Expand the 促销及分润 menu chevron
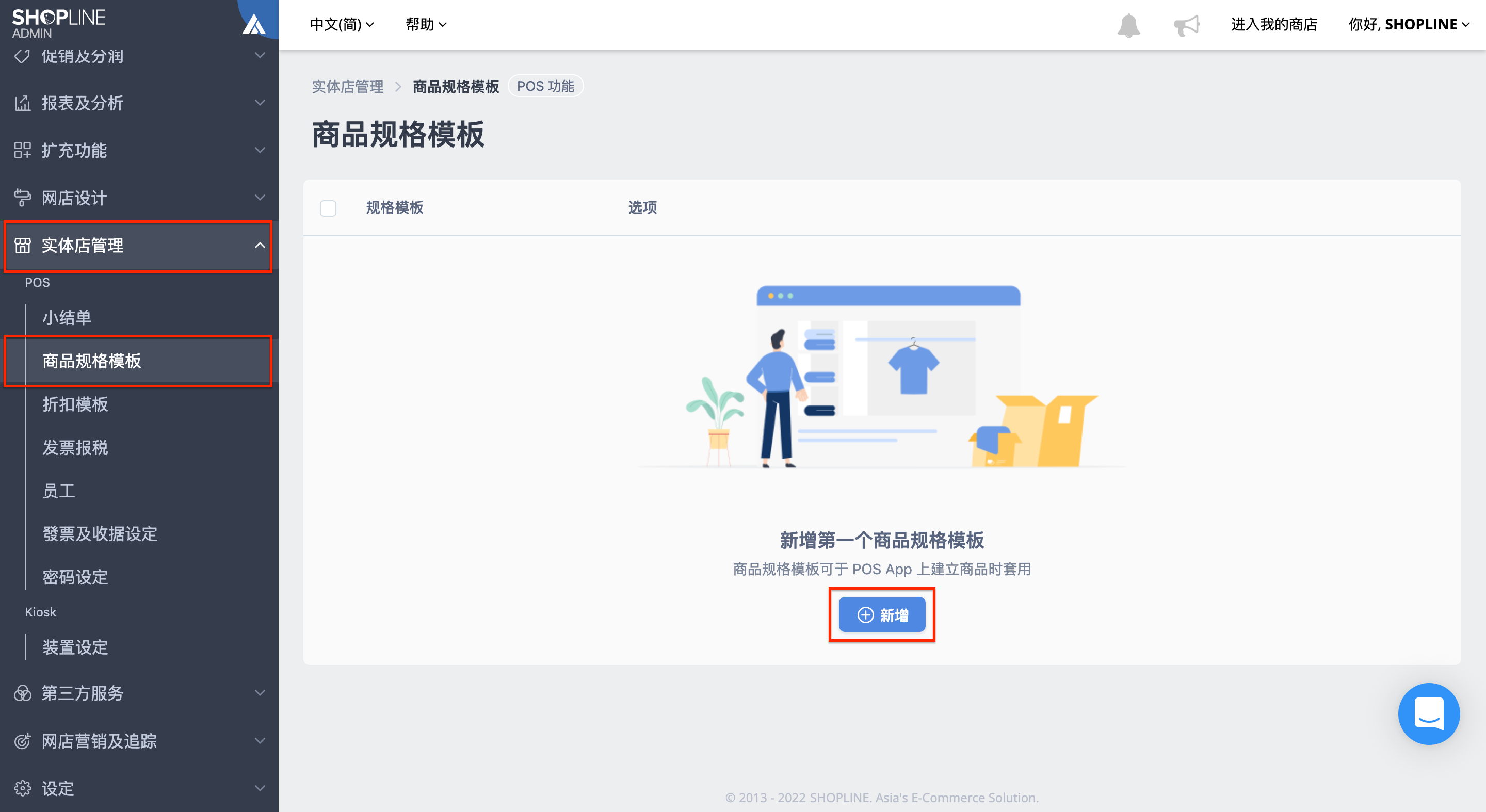The height and width of the screenshot is (812, 1486). [260, 55]
